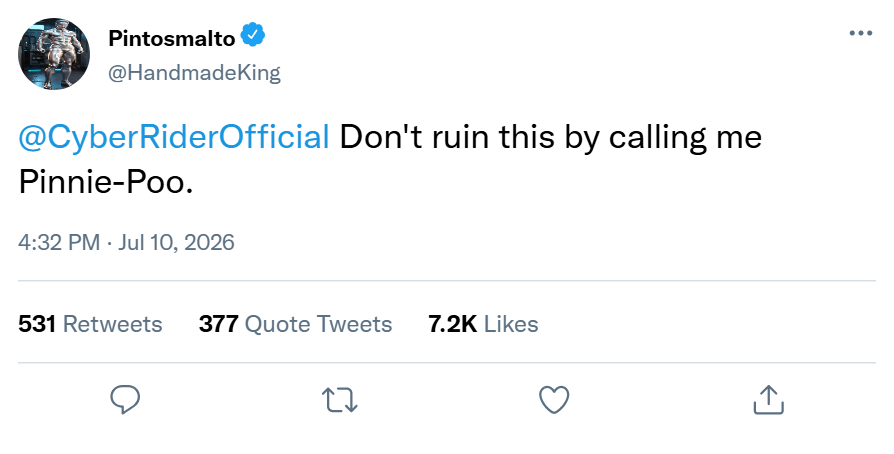The width and height of the screenshot is (894, 454).
Task: Retweet using the arrows icon
Action: [340, 400]
